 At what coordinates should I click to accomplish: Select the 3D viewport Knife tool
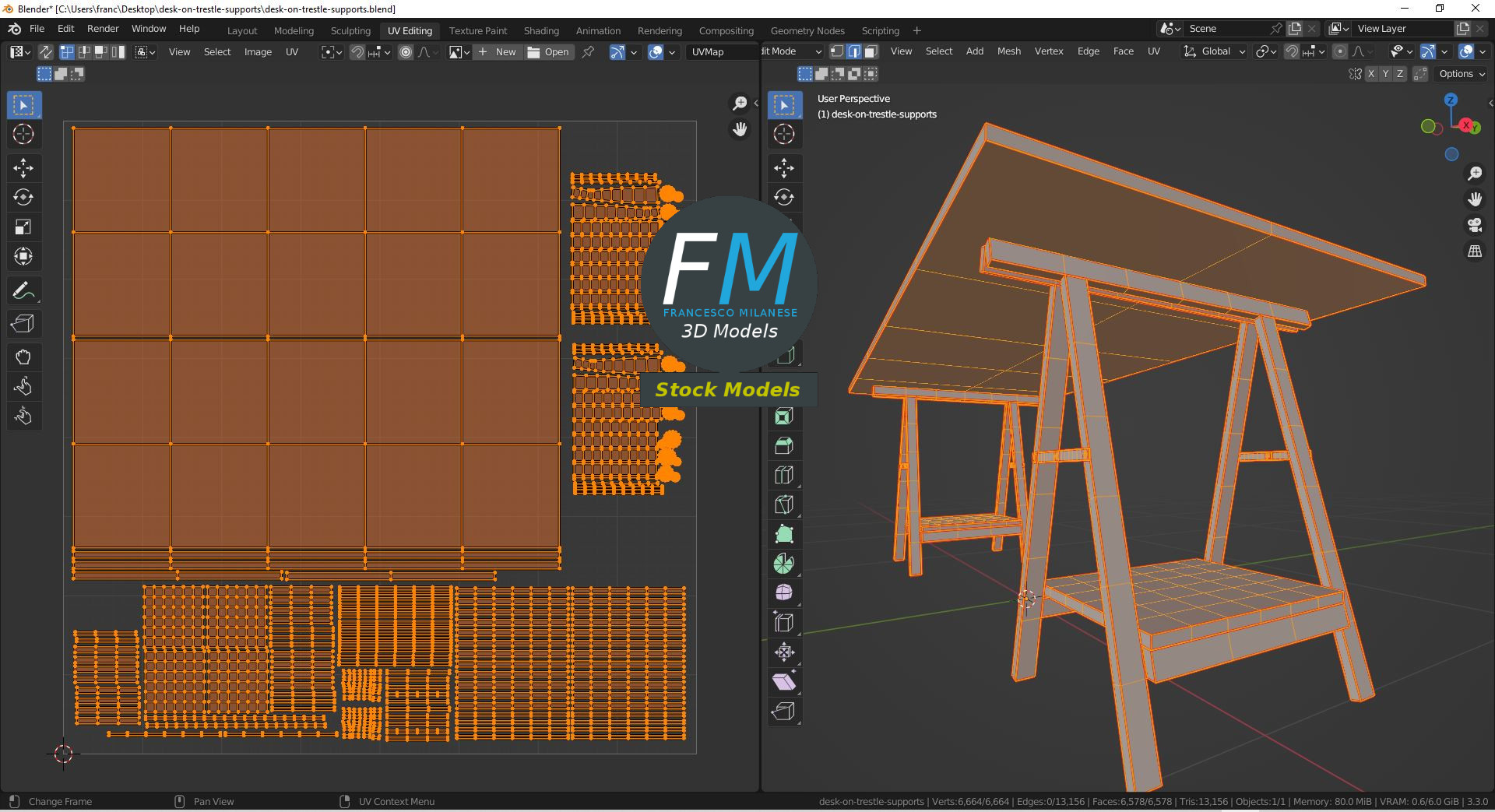click(784, 505)
